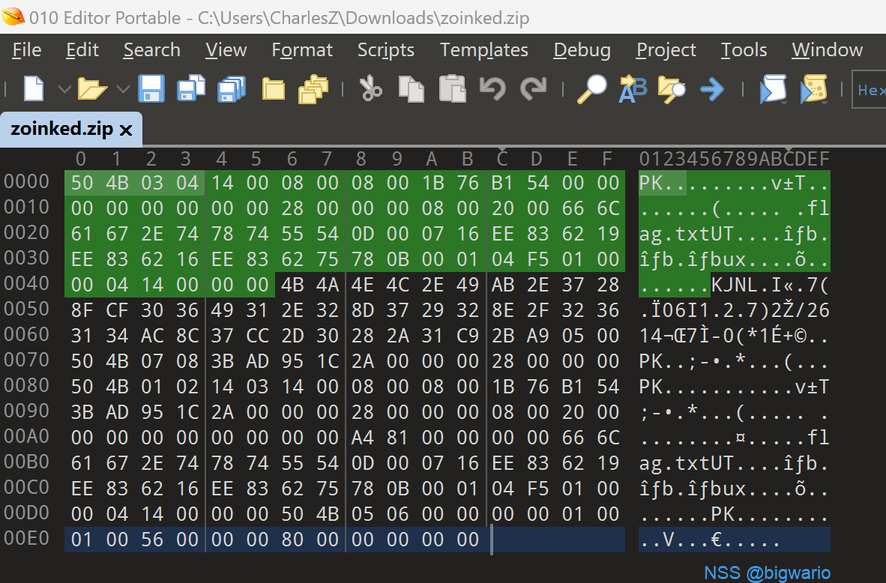Close the zoinked.zip tab
The height and width of the screenshot is (583, 886).
[x=126, y=130]
